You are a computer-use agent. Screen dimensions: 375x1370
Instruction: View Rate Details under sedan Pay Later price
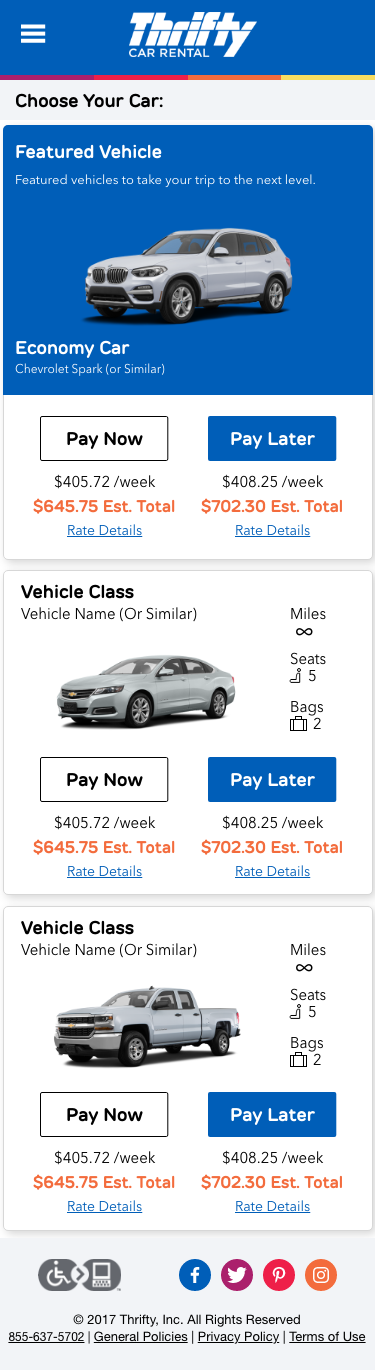(273, 871)
